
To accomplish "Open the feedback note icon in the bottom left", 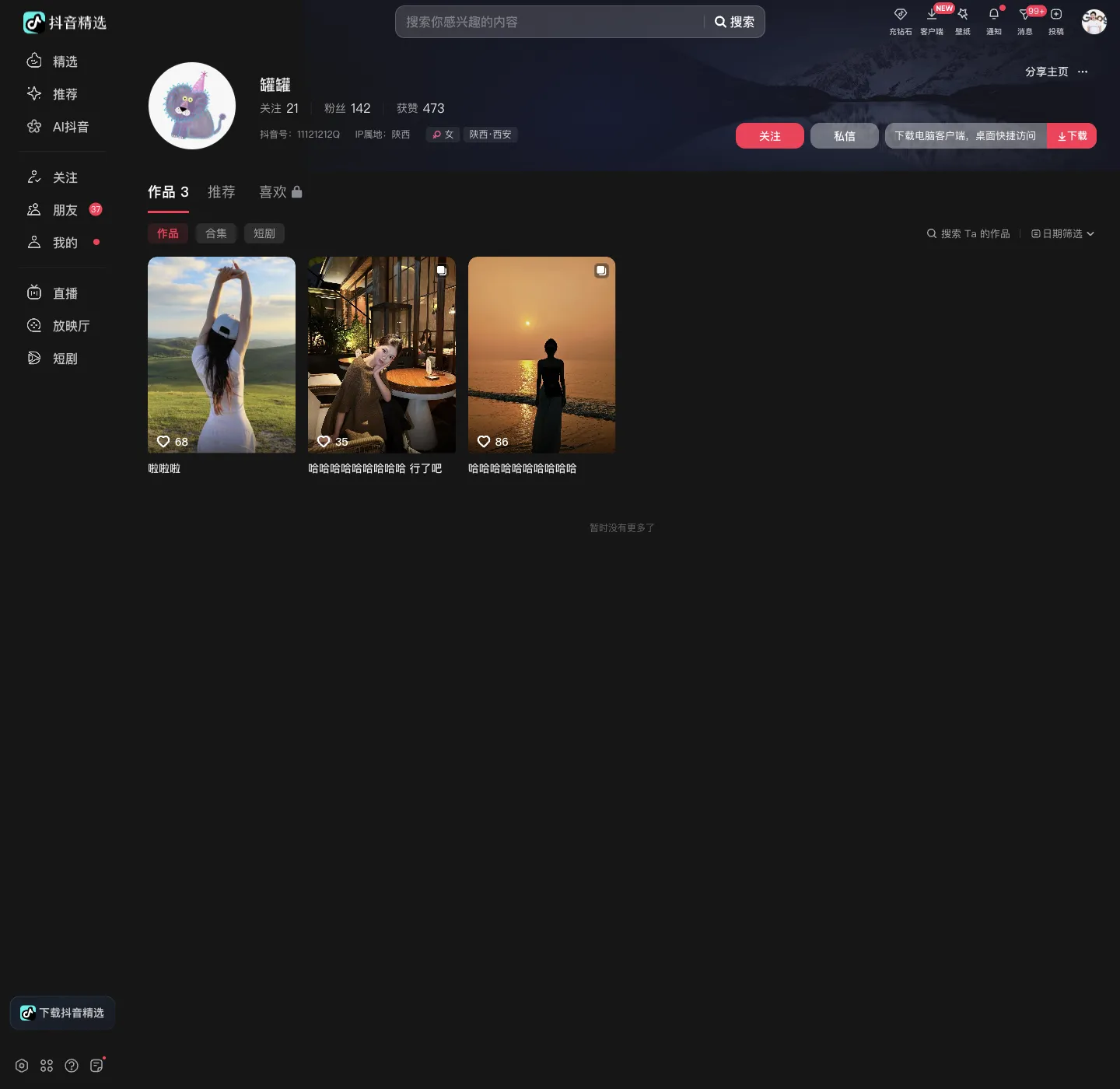I will tap(96, 1066).
